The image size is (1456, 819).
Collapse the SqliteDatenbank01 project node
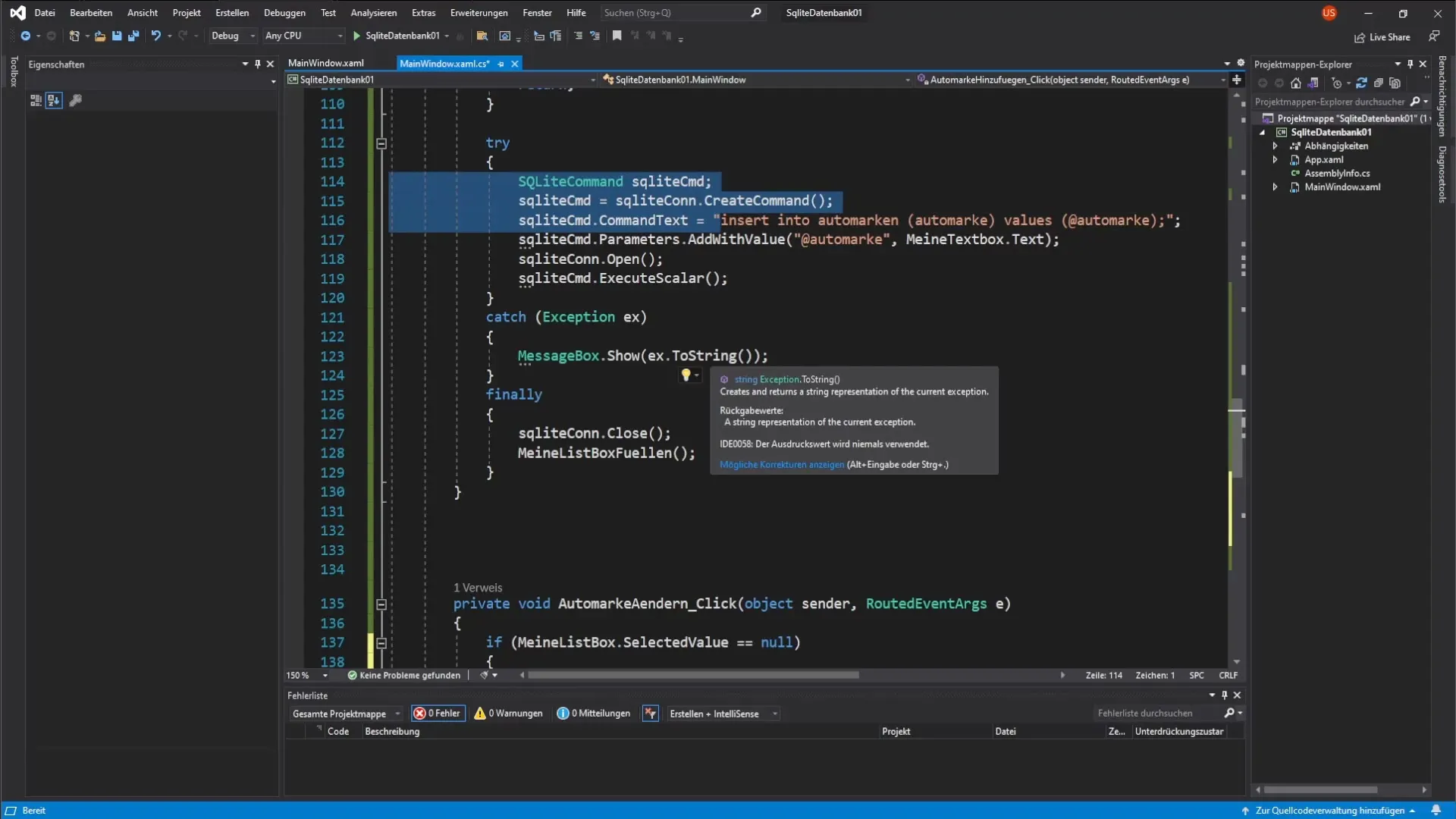tap(1263, 133)
